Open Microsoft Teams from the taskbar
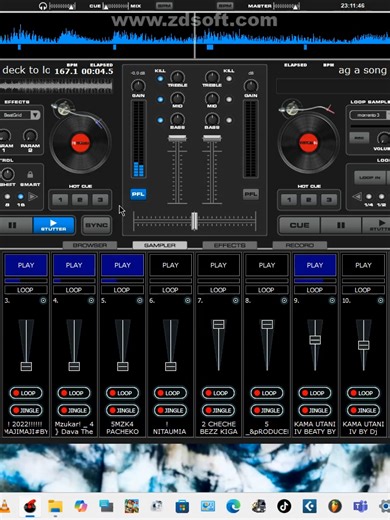Image resolution: width=390 pixels, height=520 pixels. pos(360,506)
